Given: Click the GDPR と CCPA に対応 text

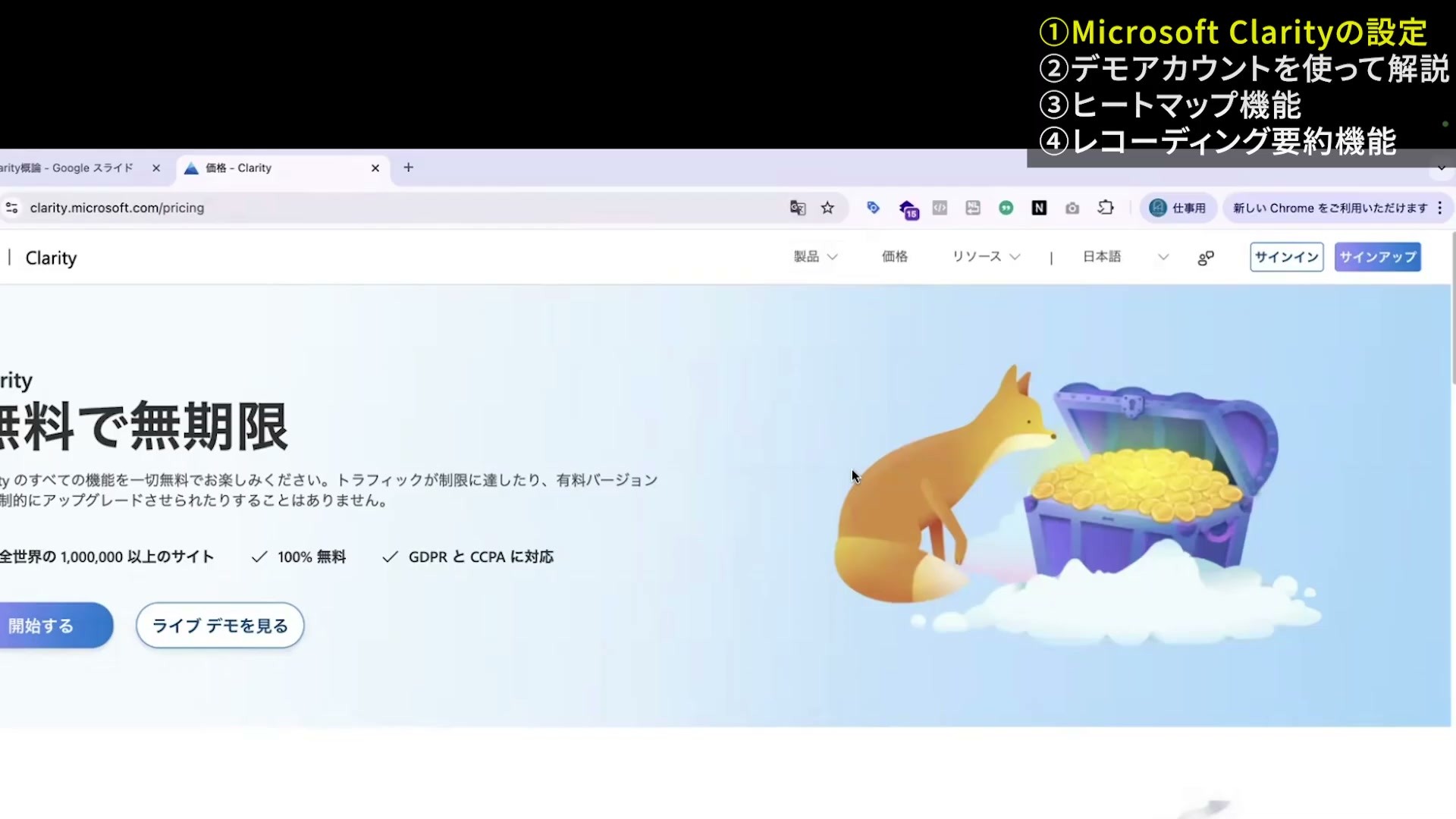Looking at the screenshot, I should (x=481, y=557).
